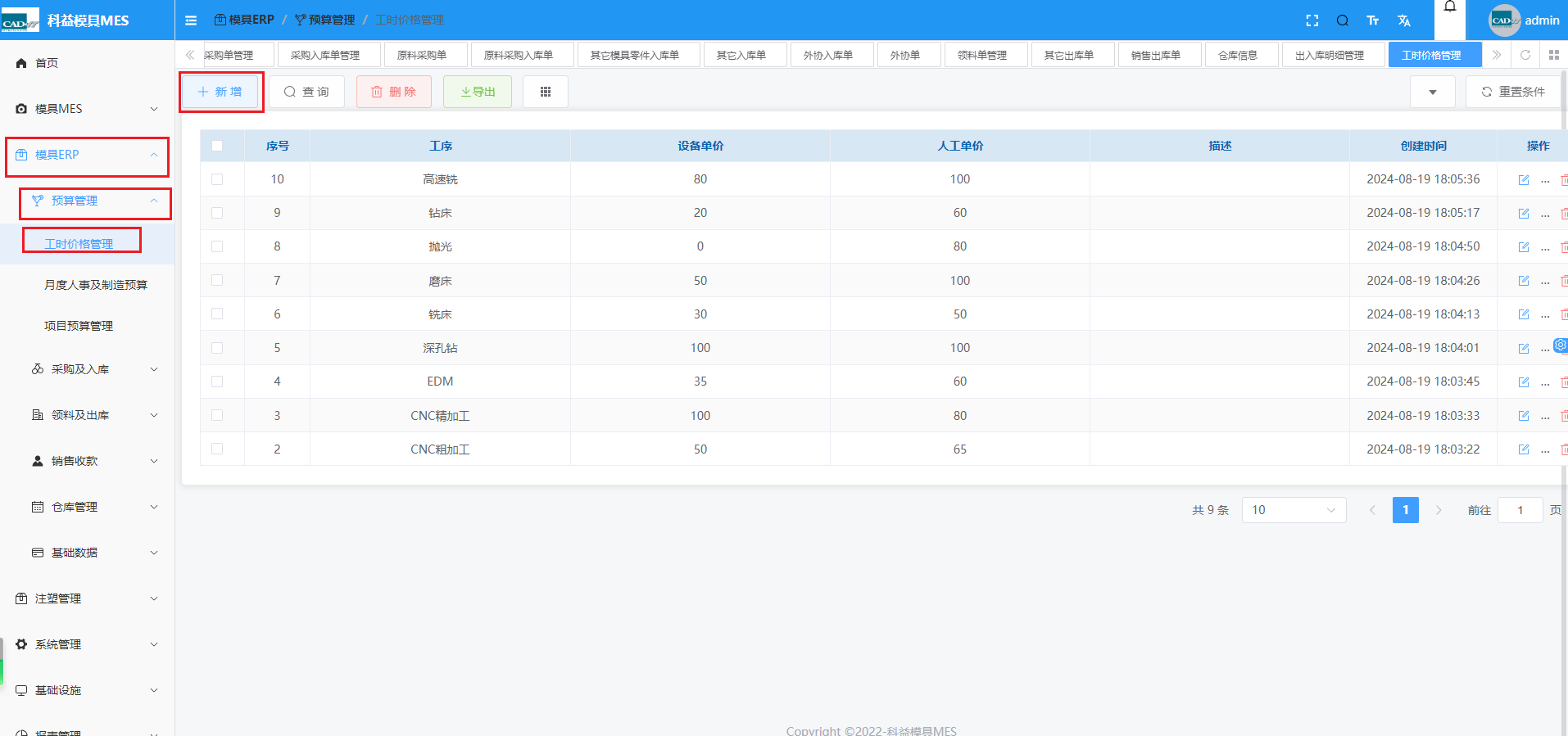Collapse the 预算管理 submenu

pyautogui.click(x=87, y=201)
